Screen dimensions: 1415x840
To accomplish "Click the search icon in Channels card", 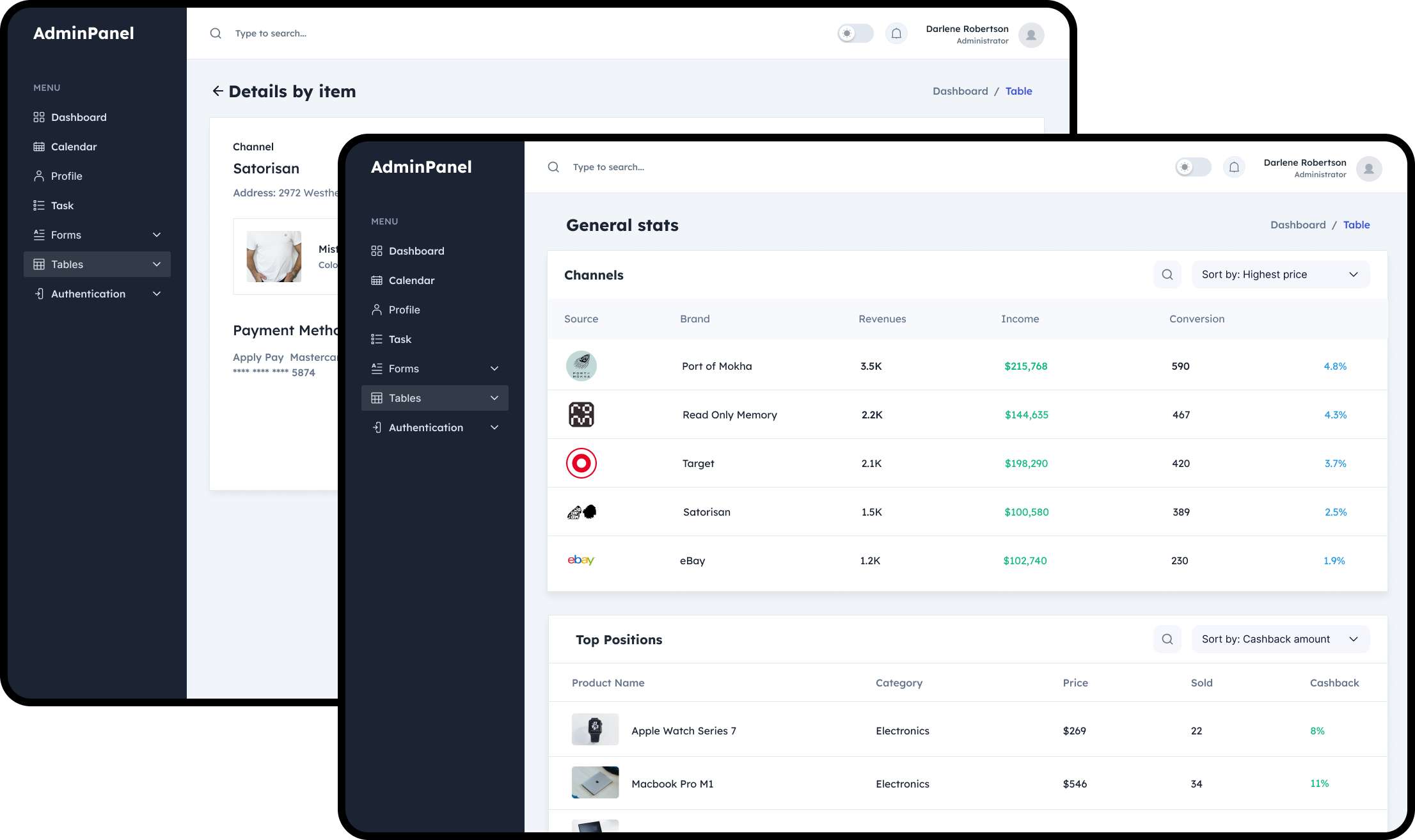I will pyautogui.click(x=1167, y=274).
